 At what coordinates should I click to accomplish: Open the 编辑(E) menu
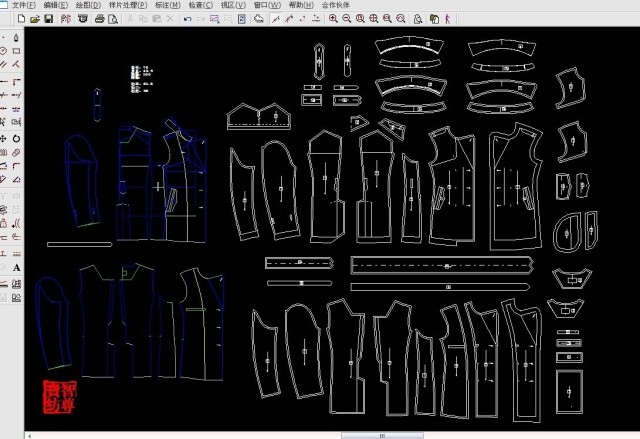pos(56,5)
